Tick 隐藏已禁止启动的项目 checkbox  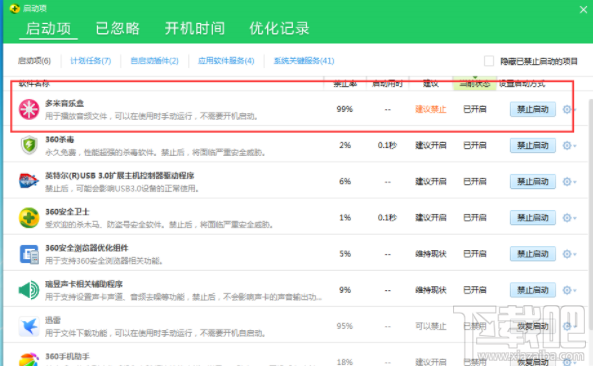(489, 61)
